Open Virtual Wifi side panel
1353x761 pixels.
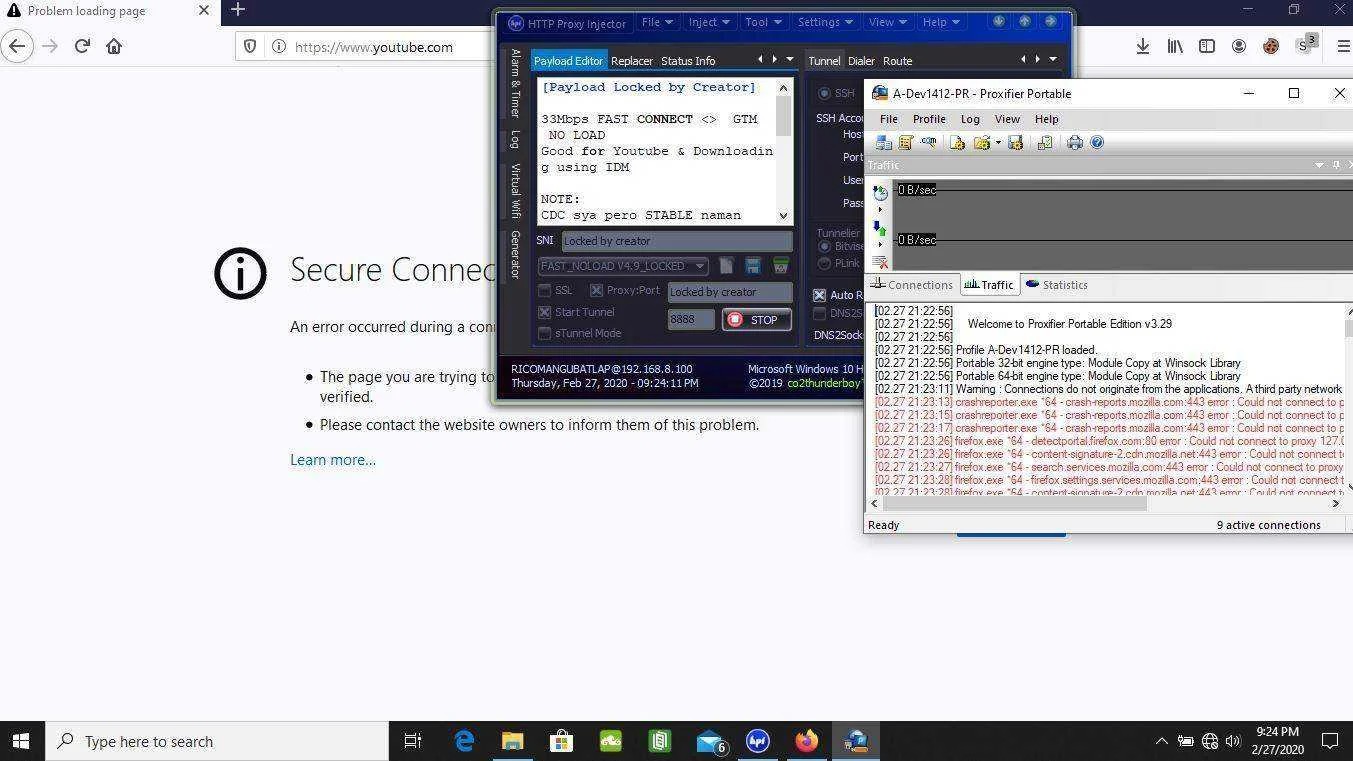click(515, 191)
